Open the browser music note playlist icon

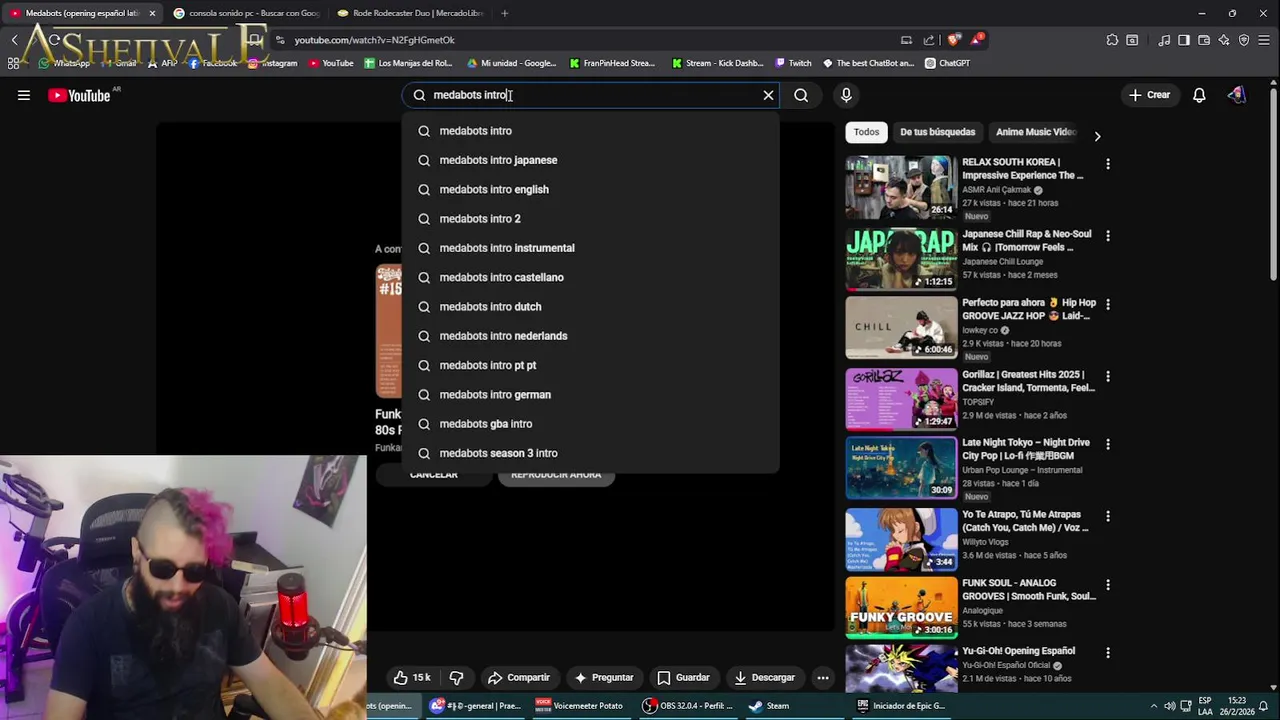pyautogui.click(x=1164, y=40)
